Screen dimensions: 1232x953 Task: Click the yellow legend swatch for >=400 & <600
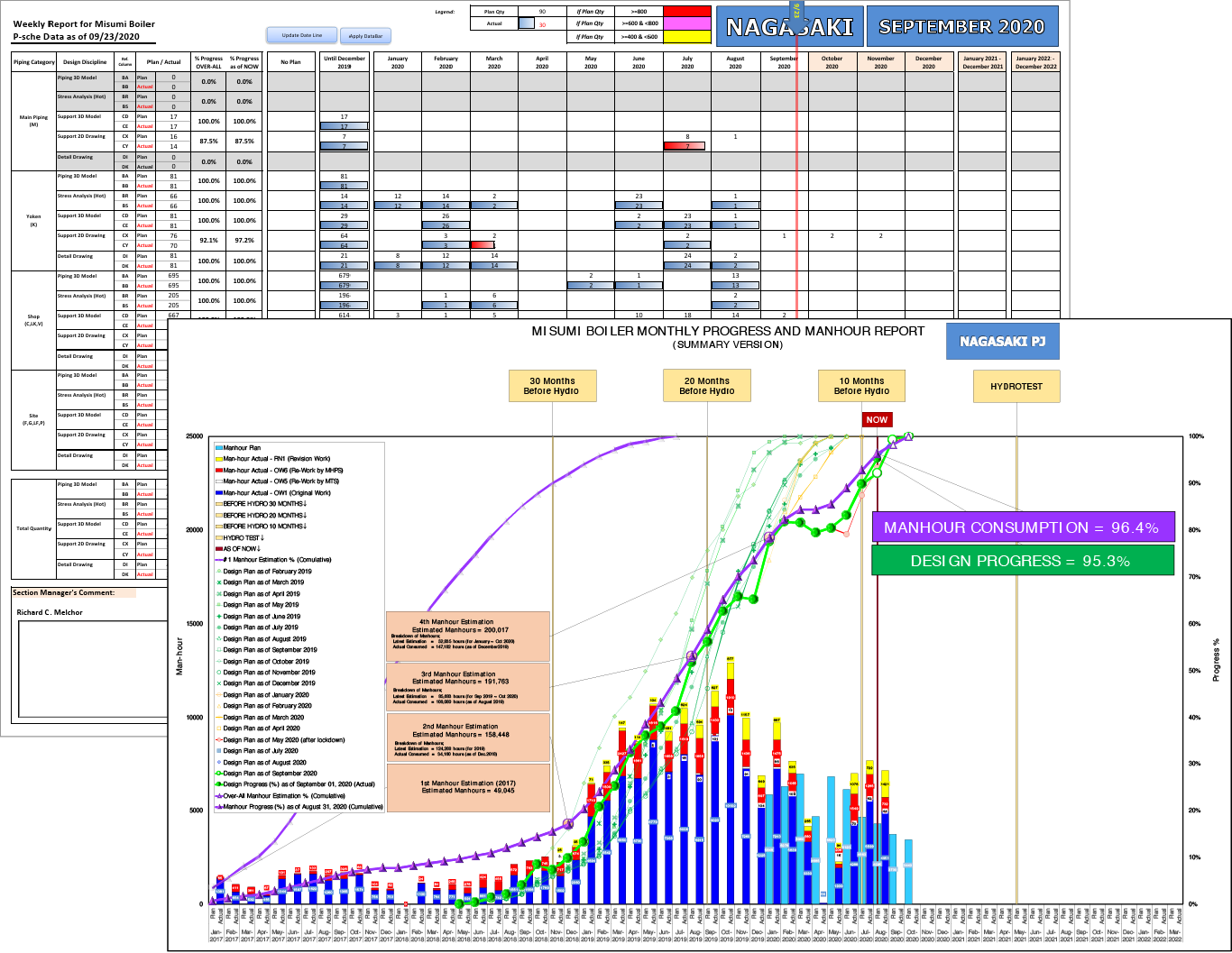coord(686,37)
